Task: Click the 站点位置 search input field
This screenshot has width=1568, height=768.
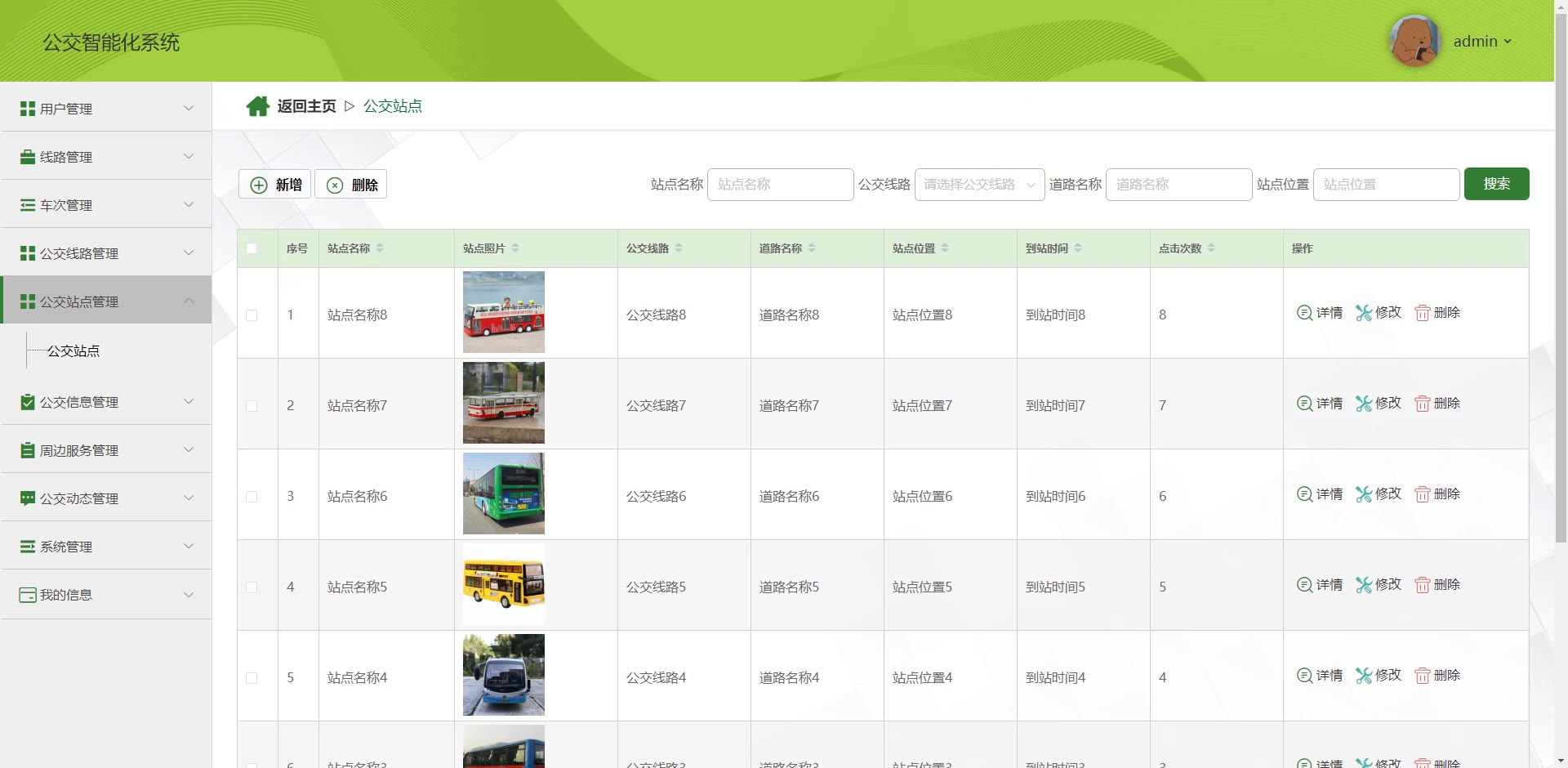Action: tap(1387, 185)
